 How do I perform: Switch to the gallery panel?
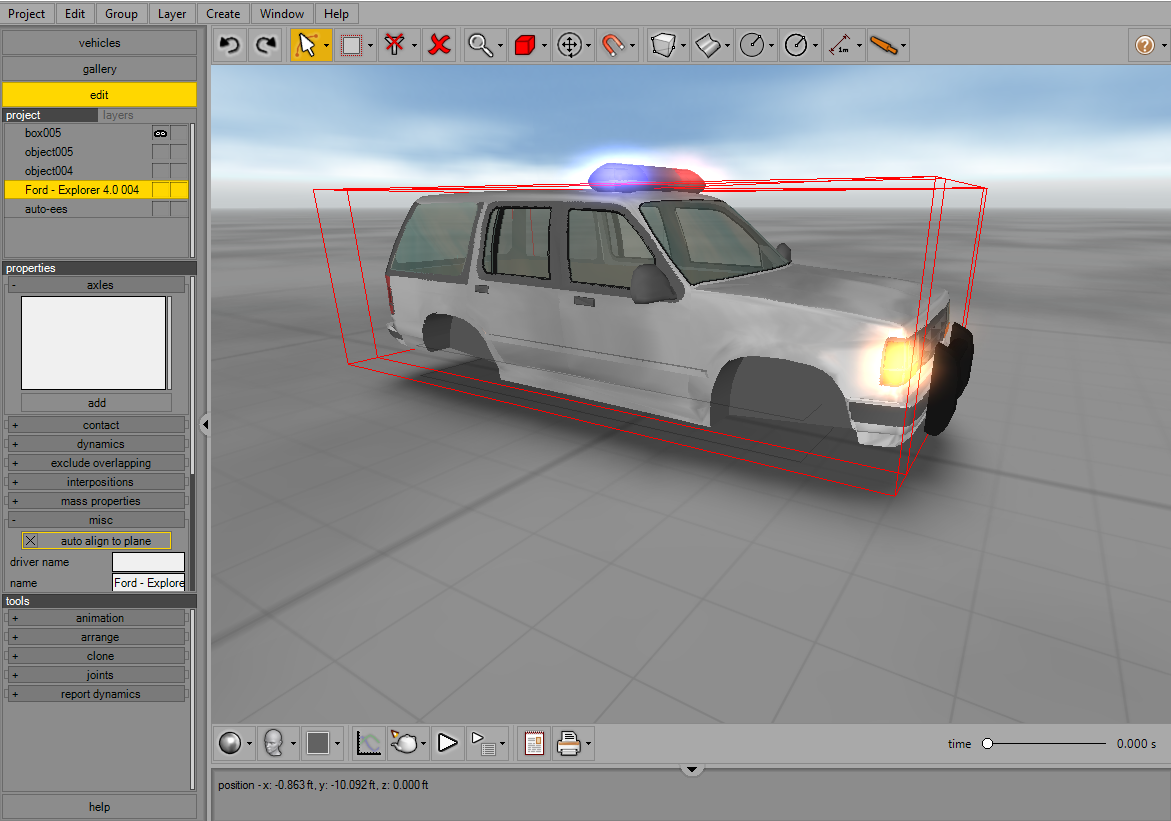tap(99, 69)
